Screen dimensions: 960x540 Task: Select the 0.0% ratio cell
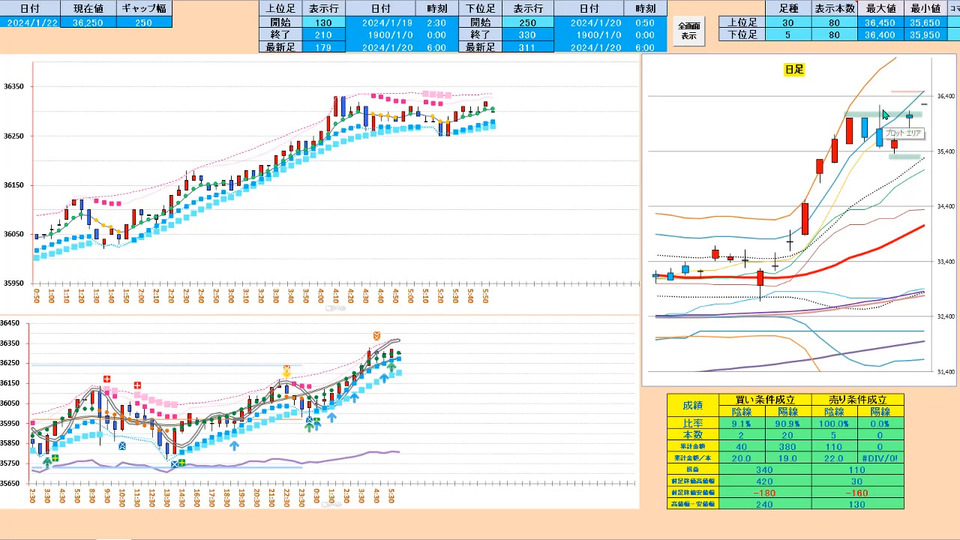click(x=880, y=423)
